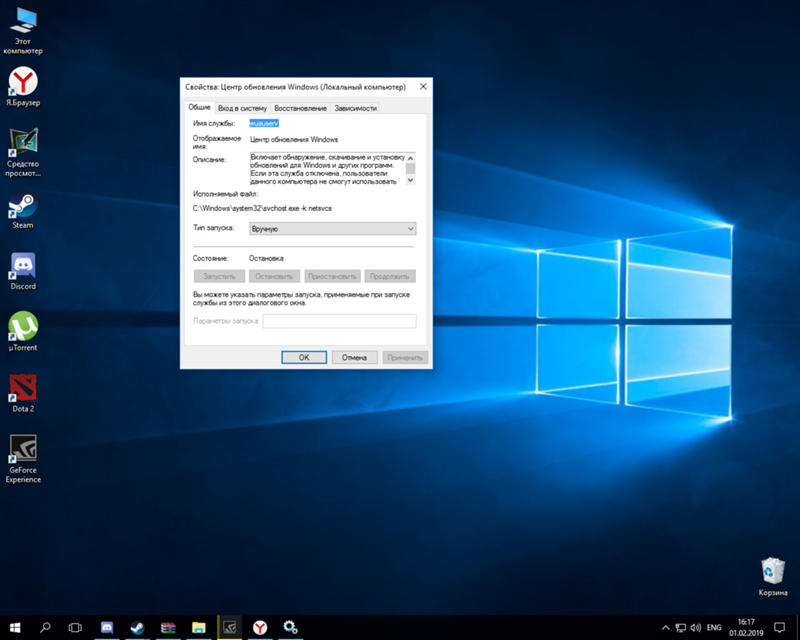The image size is (800, 640).
Task: Switch to GeForce Experience on the taskbar
Action: pos(230,627)
